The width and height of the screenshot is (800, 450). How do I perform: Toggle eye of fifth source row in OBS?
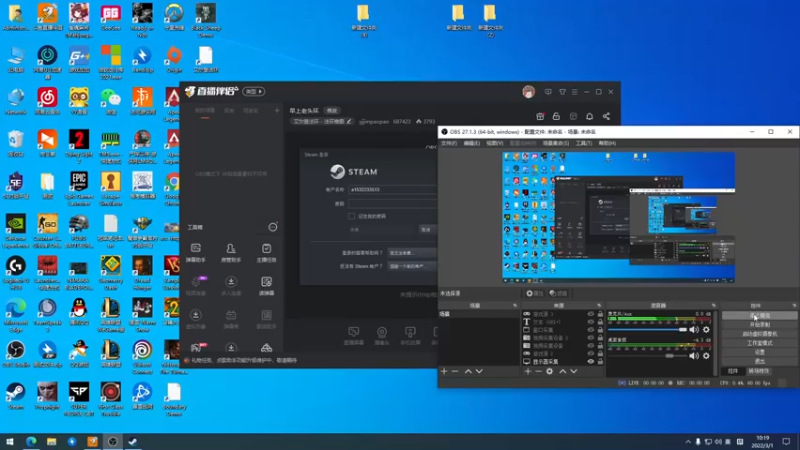click(x=591, y=346)
